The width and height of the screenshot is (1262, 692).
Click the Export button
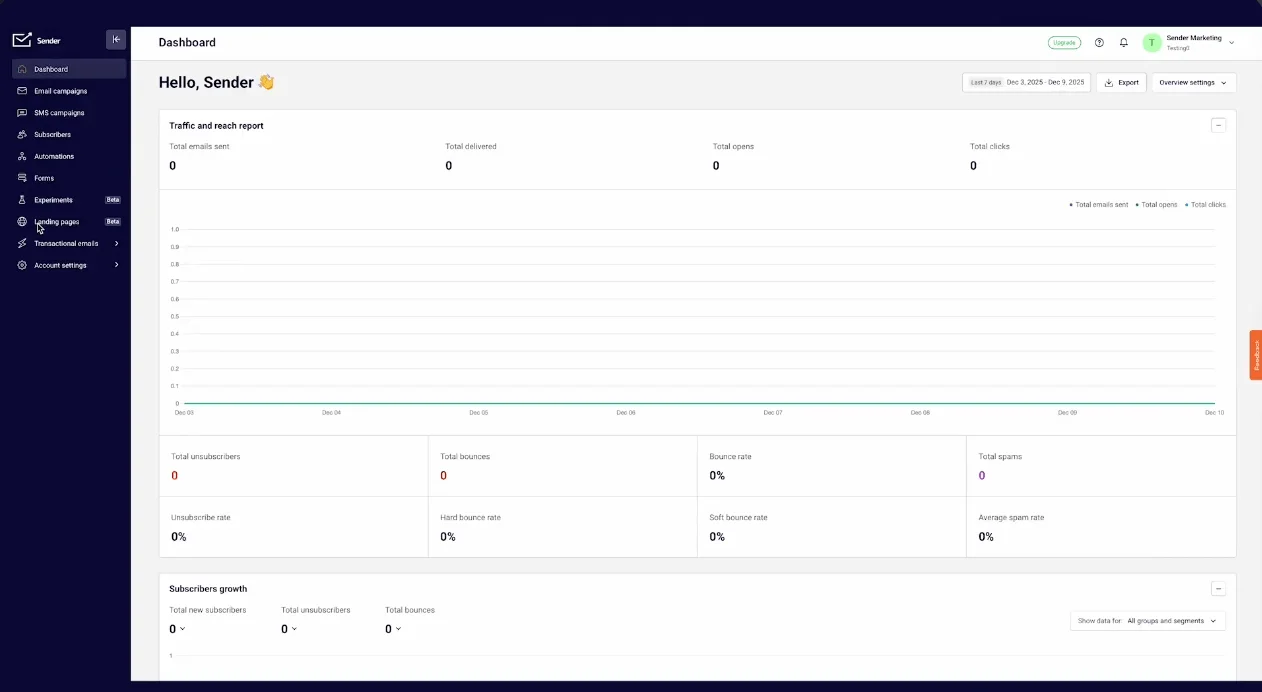tap(1121, 83)
